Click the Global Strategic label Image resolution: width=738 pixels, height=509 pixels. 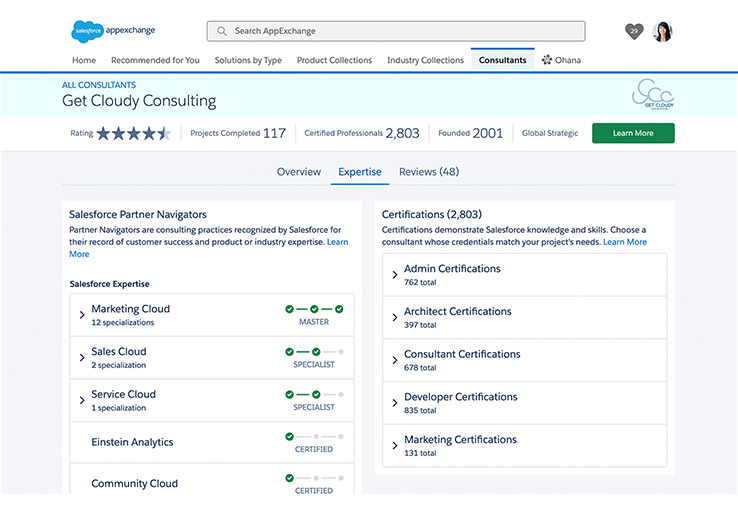(x=550, y=133)
